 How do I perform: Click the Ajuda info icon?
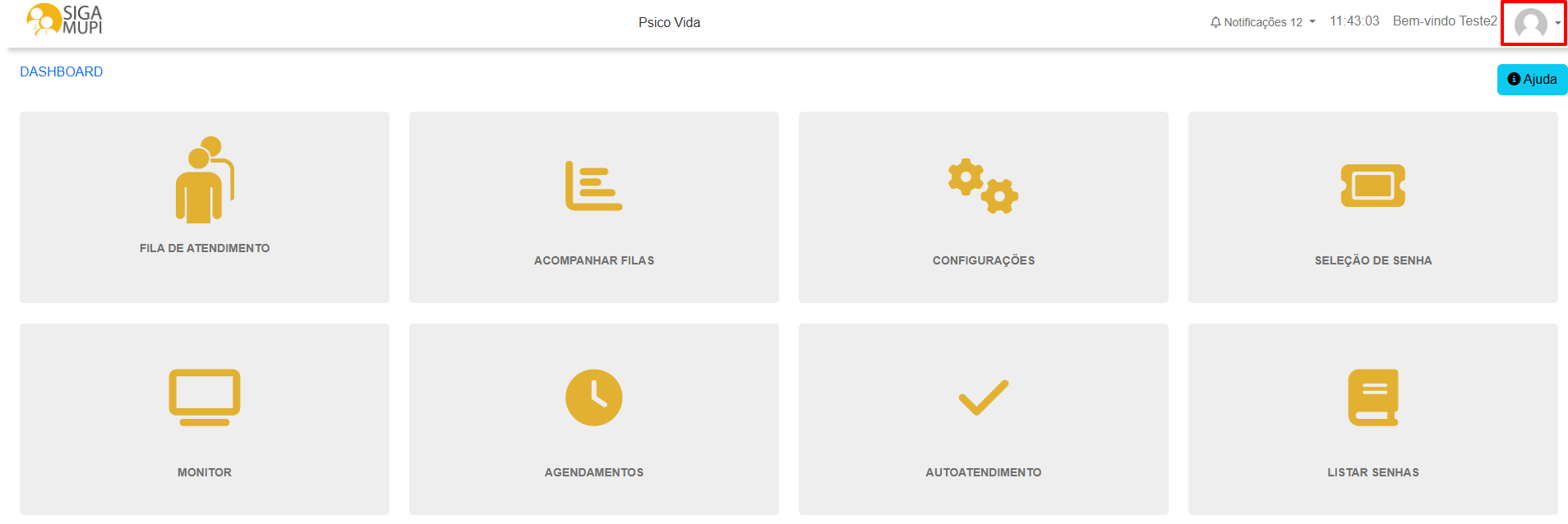pos(1515,80)
